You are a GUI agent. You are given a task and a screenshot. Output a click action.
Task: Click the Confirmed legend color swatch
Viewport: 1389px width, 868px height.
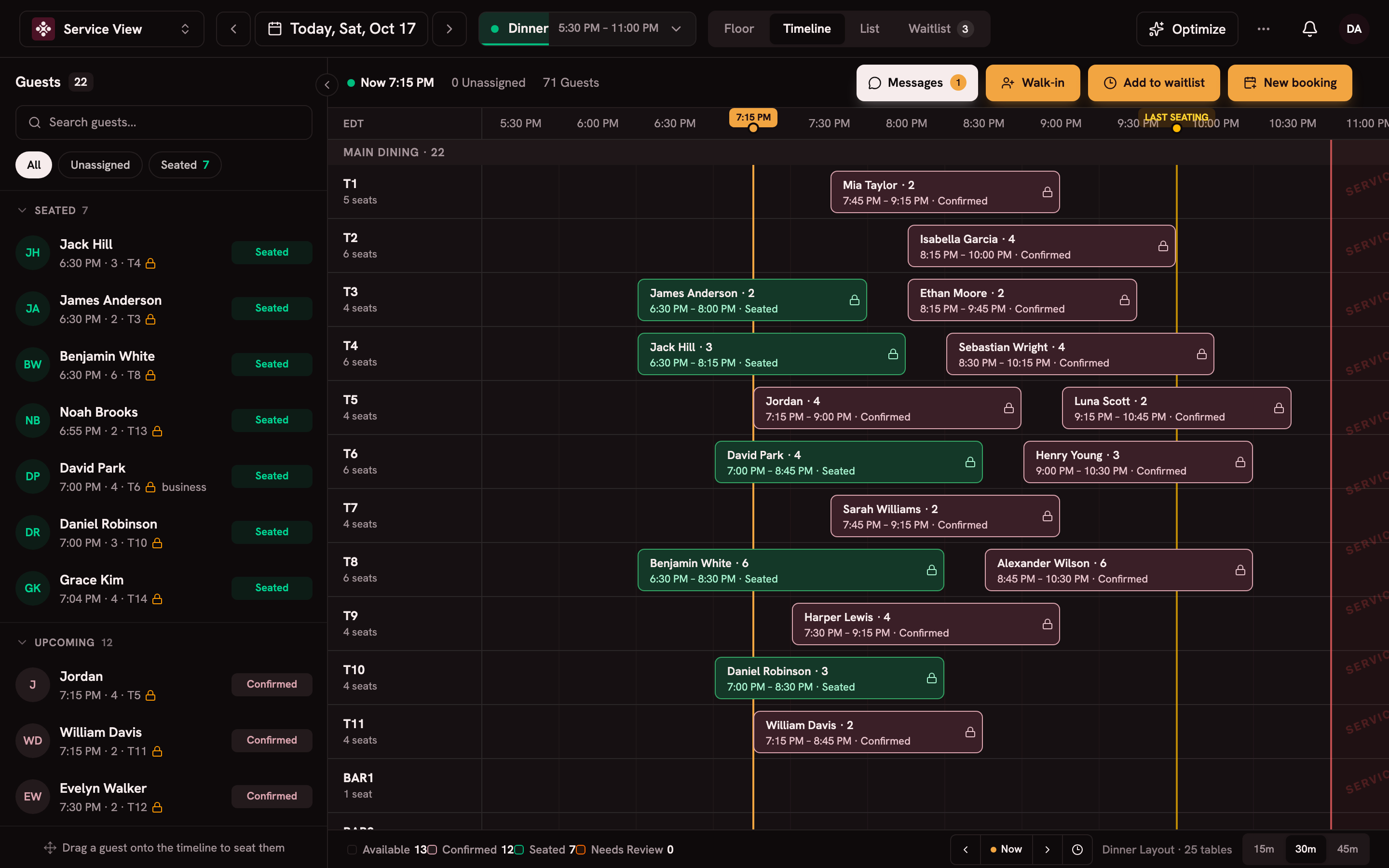[x=432, y=850]
